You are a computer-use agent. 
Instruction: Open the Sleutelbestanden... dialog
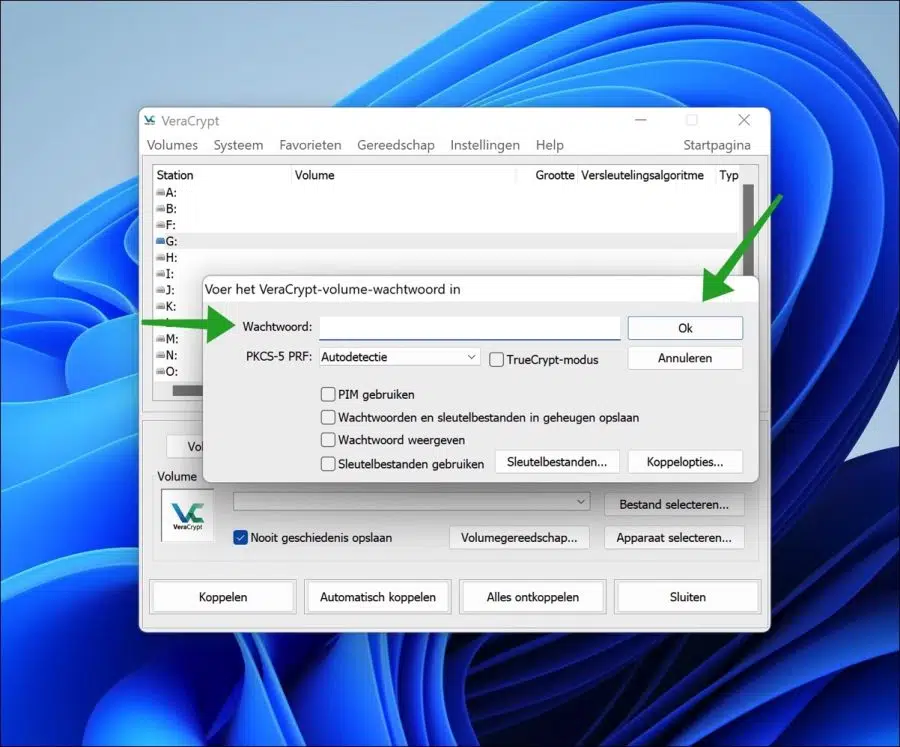[557, 462]
